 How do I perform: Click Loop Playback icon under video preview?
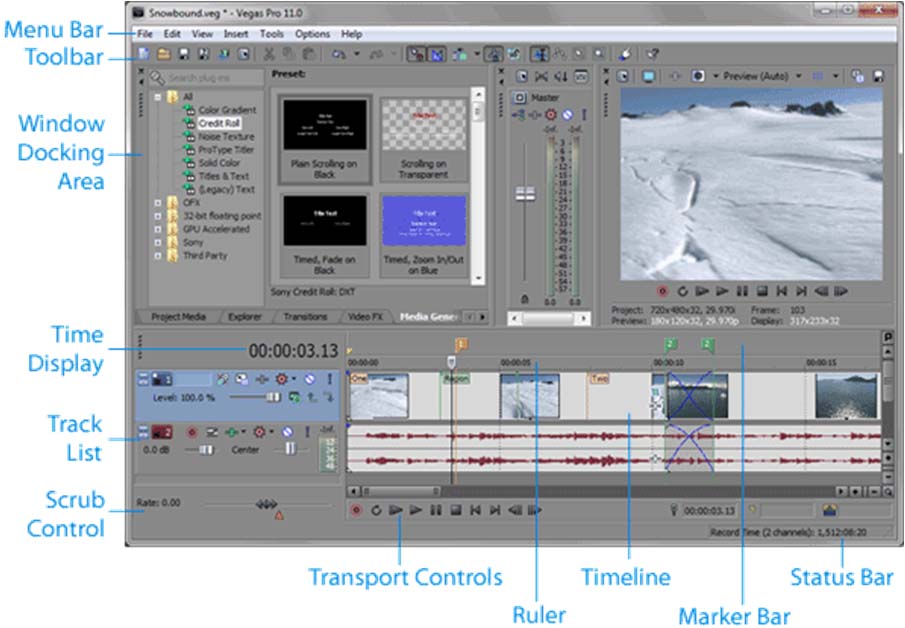[682, 291]
